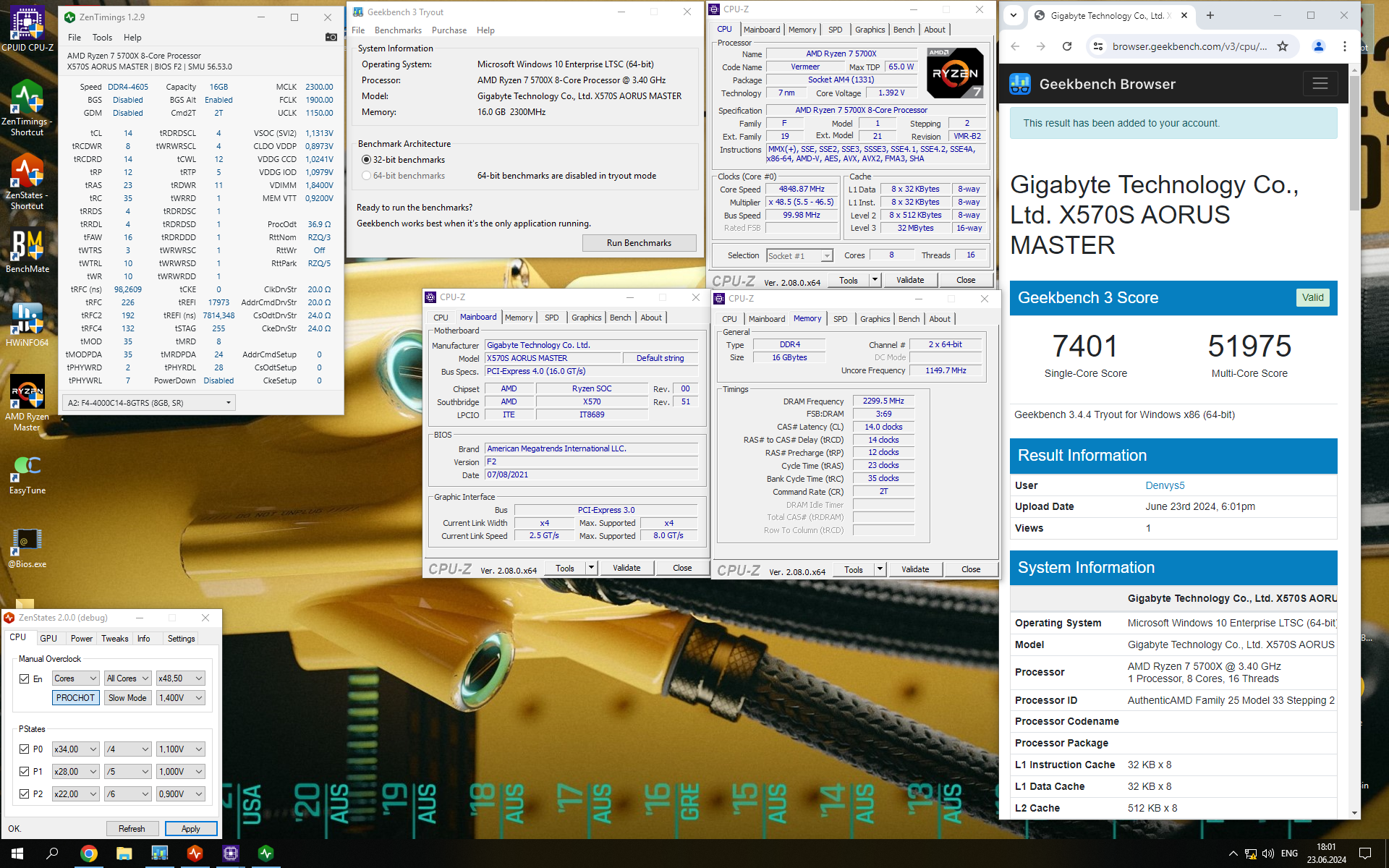Click Tools button in CPU-Z Memory window
Image resolution: width=1389 pixels, height=868 pixels.
coord(853,569)
